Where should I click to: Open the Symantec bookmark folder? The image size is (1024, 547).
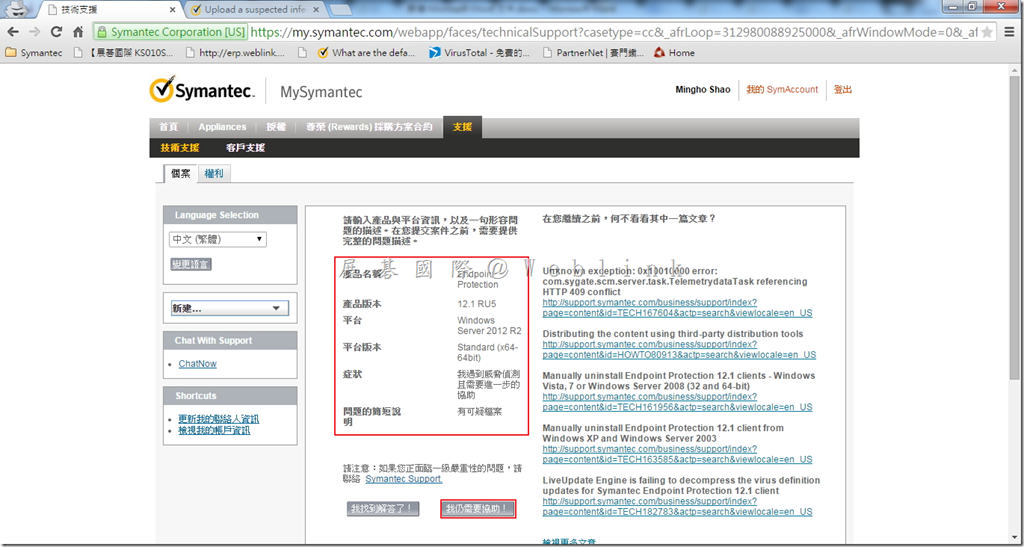pos(34,53)
